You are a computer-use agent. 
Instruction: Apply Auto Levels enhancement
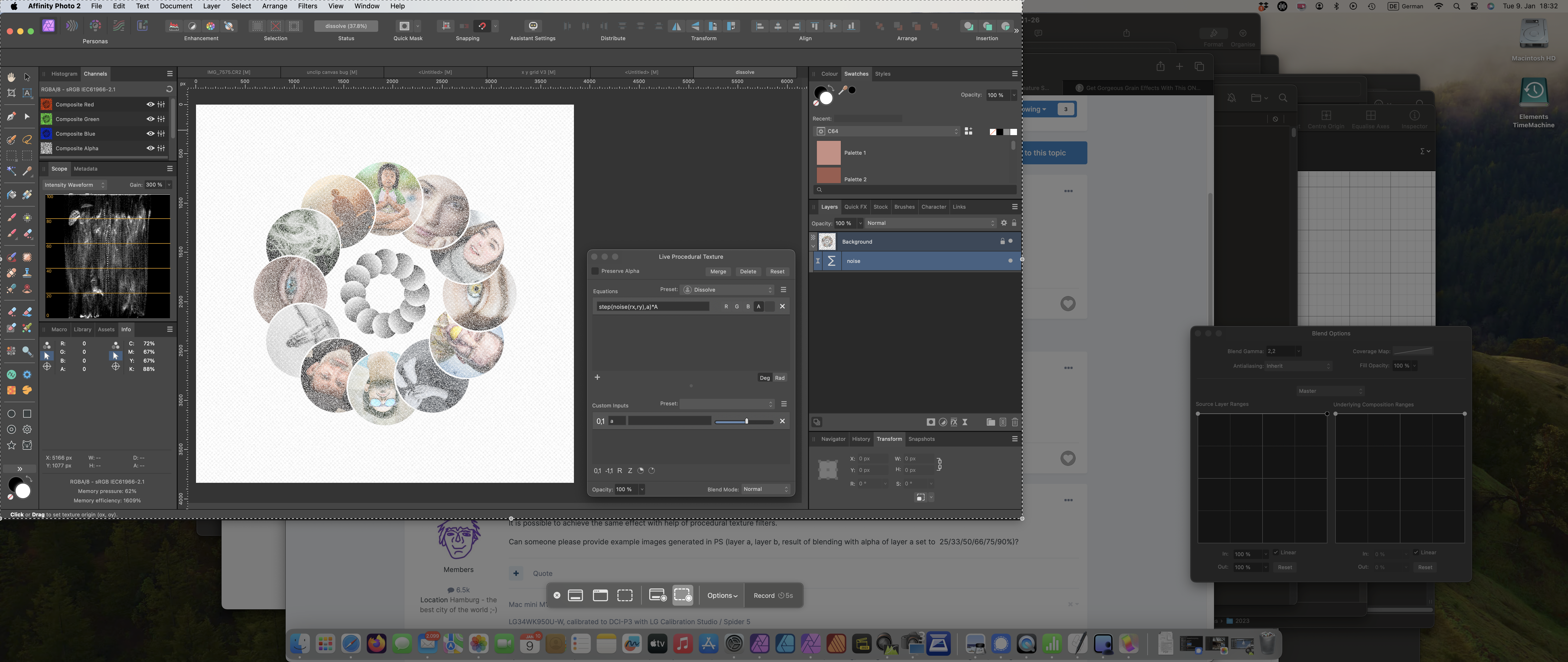[174, 26]
